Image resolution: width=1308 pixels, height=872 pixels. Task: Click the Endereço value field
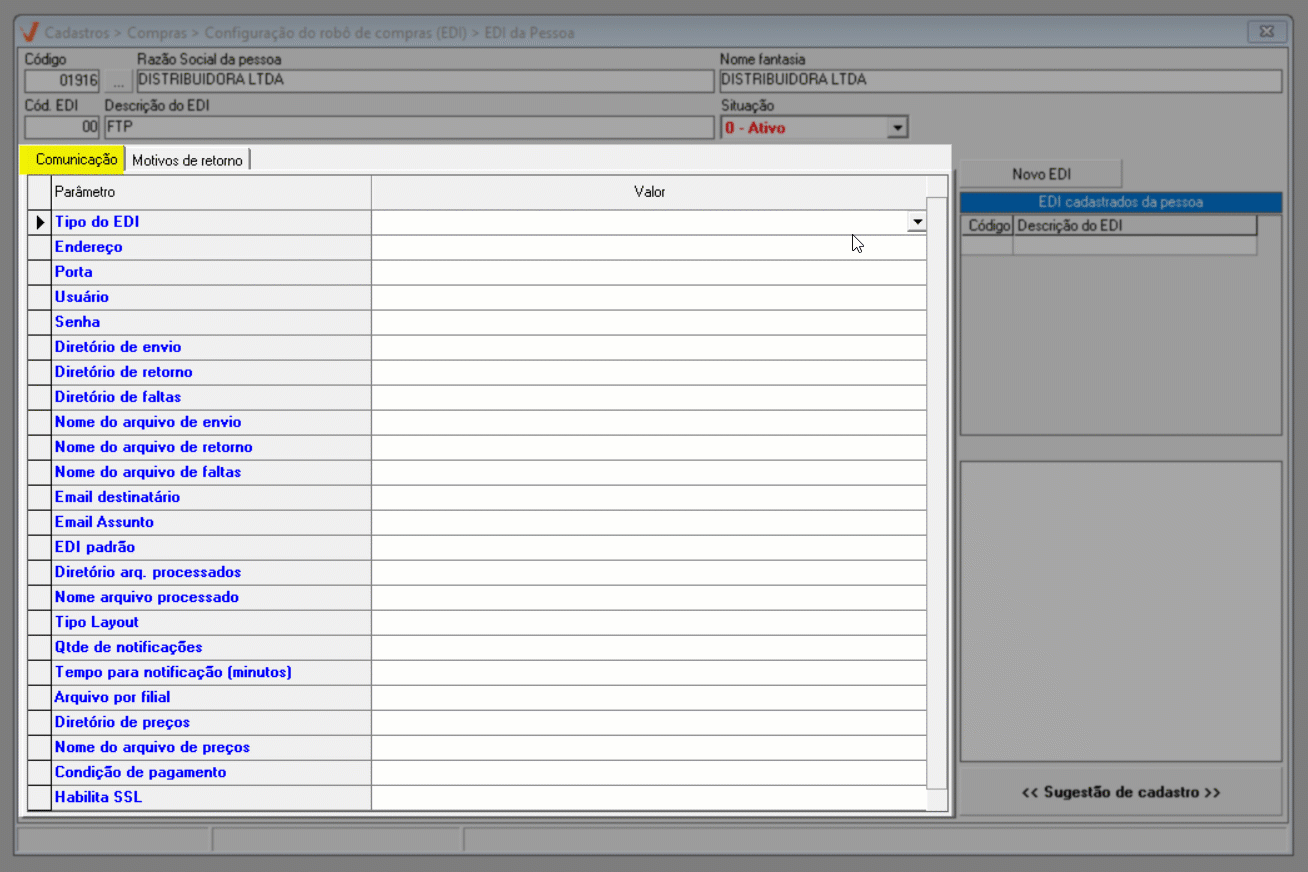(648, 247)
